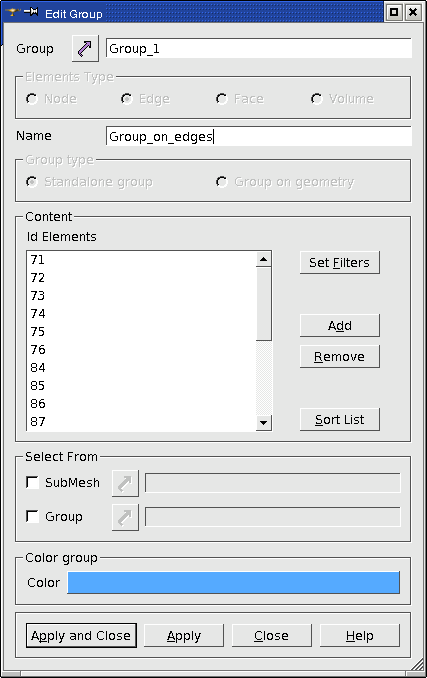This screenshot has width=427, height=678.
Task: Click the arrow icon beside Group checkbox
Action: coord(125,517)
